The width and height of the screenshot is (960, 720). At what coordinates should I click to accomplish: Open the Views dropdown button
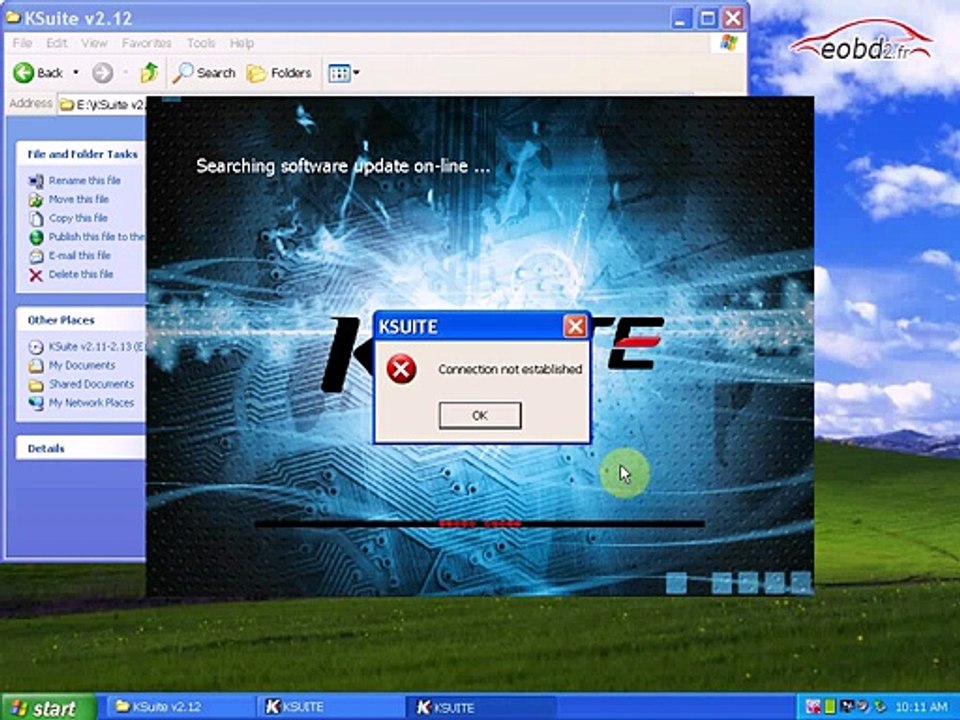click(343, 73)
